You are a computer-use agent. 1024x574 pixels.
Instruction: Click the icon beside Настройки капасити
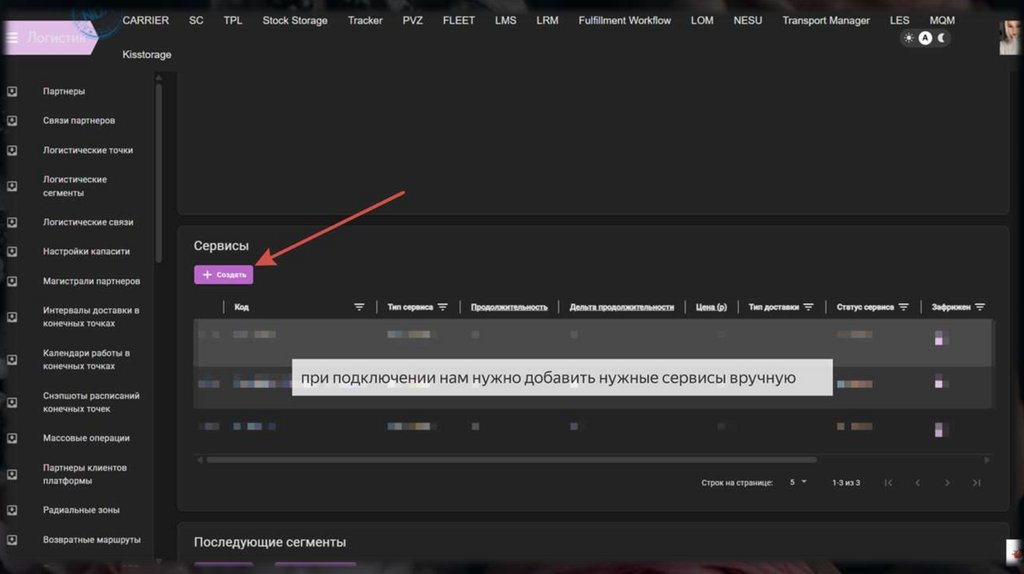click(12, 251)
